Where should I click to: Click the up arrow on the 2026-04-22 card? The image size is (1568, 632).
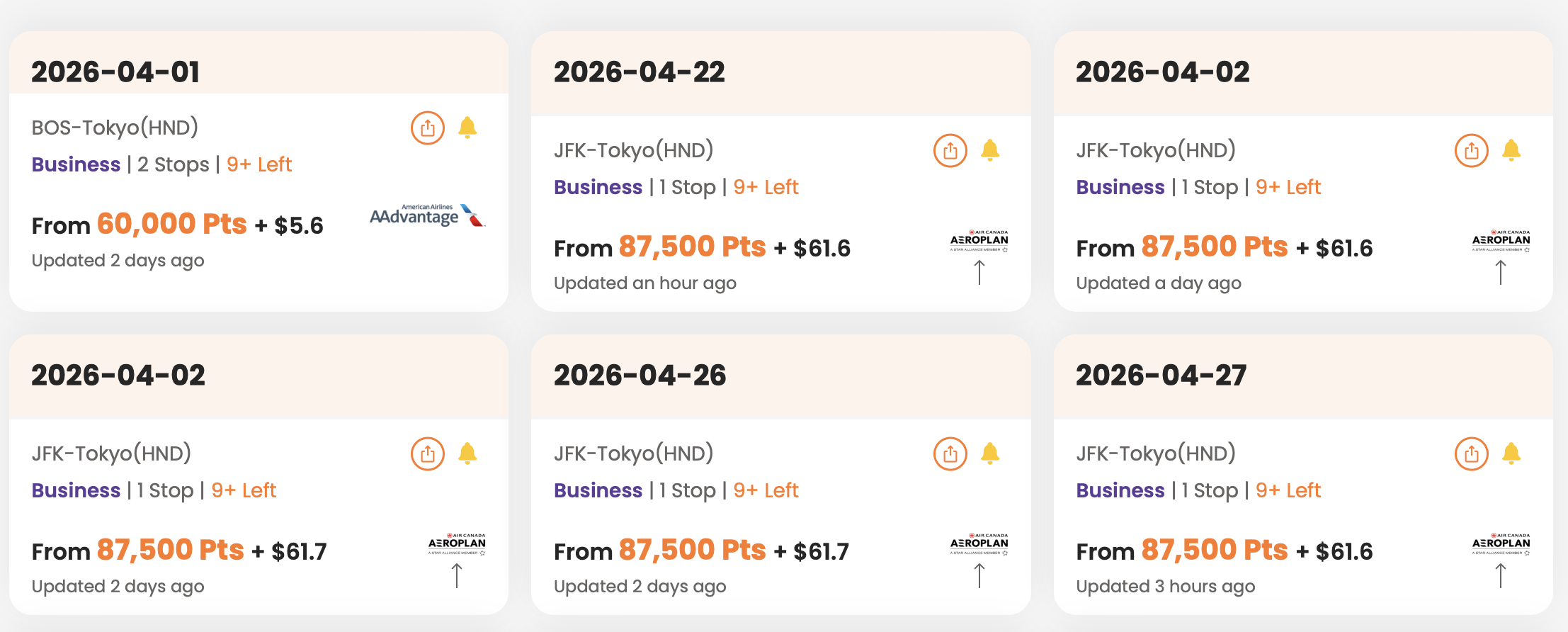(x=979, y=272)
